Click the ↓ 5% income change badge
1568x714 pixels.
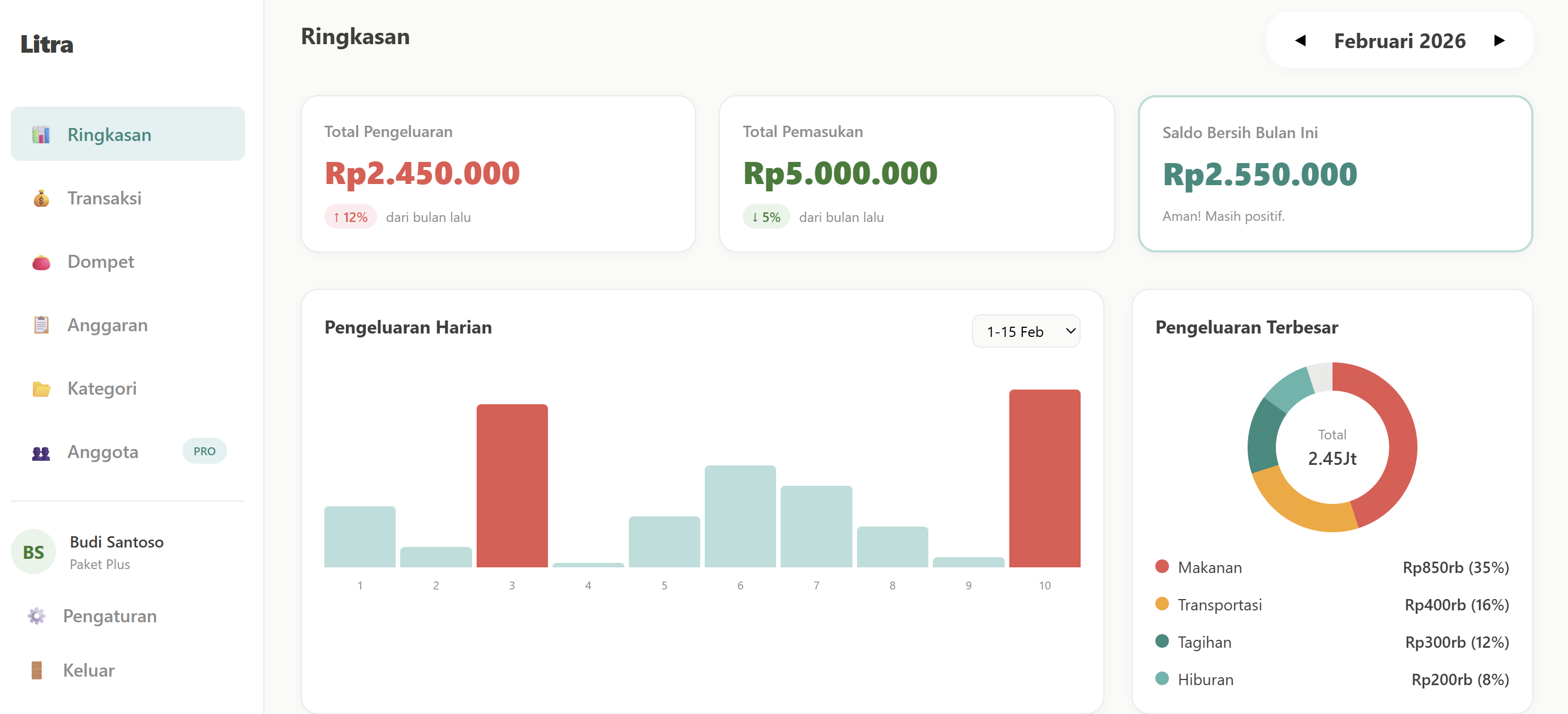click(x=766, y=217)
